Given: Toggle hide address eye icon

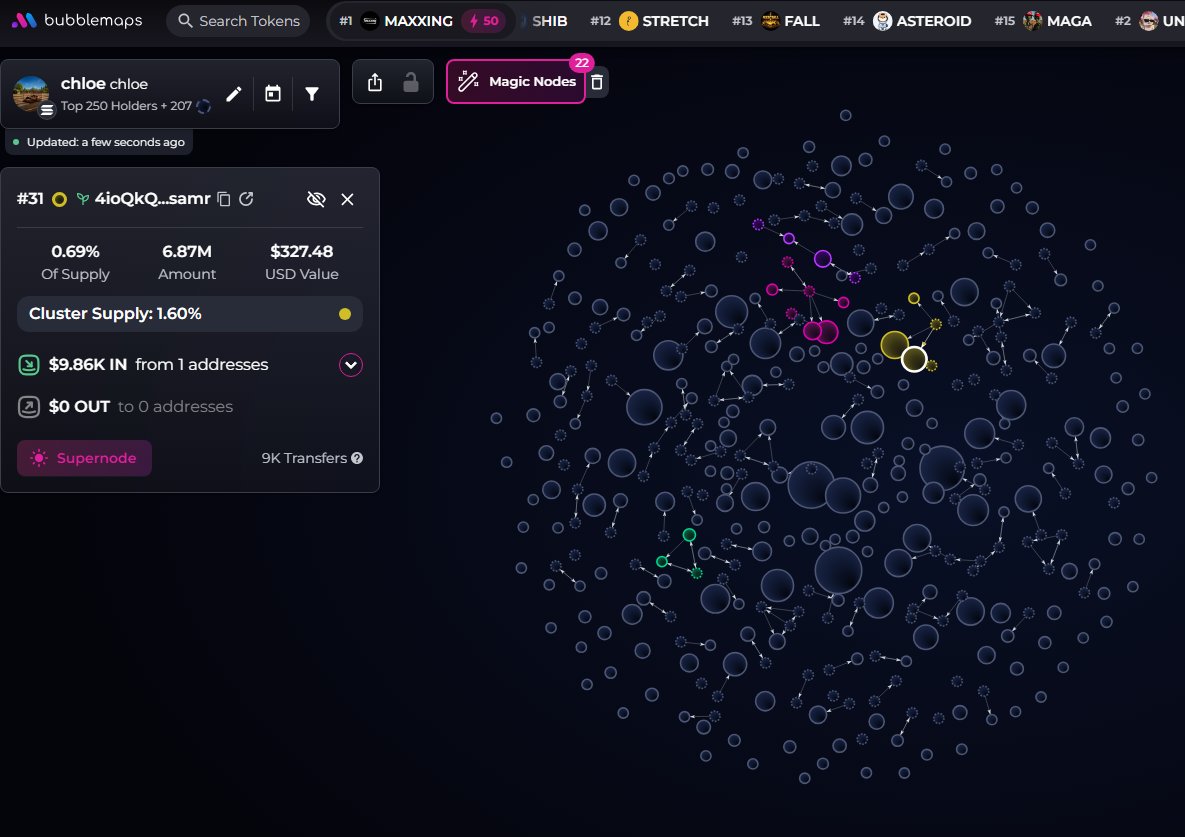Looking at the screenshot, I should point(316,199).
